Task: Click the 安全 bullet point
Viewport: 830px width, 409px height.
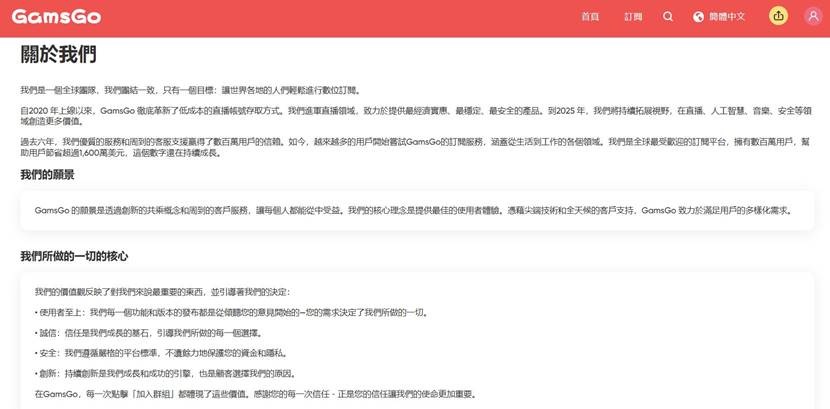Action: [x=161, y=353]
